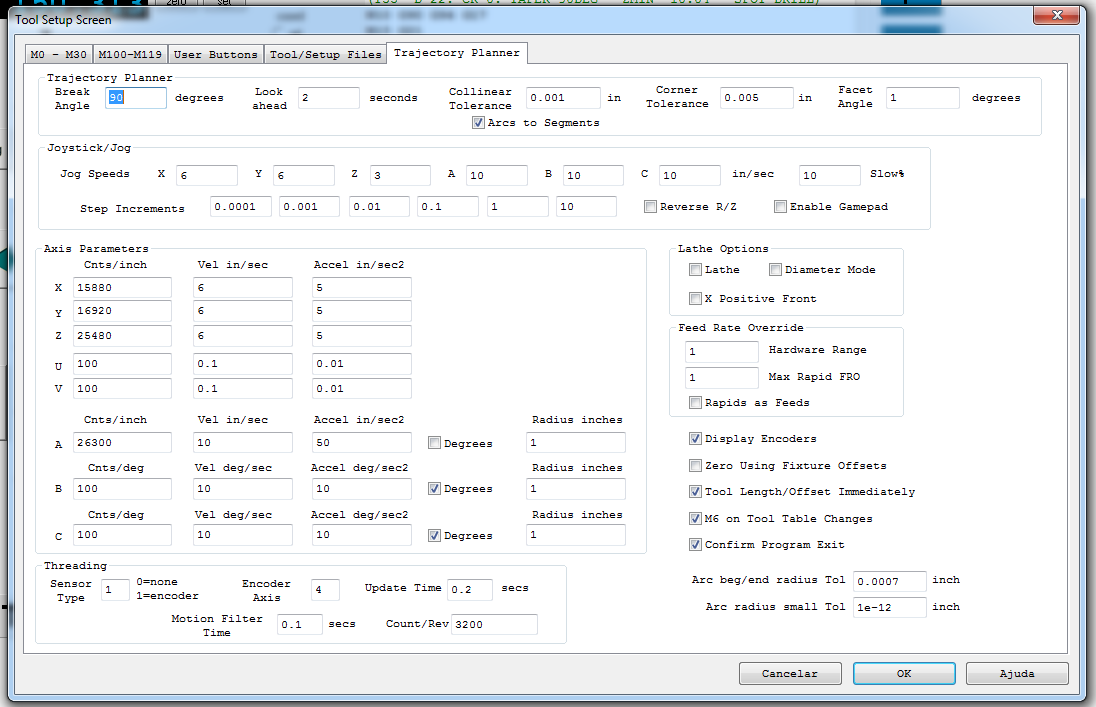Click the Cancelar button
1096x707 pixels.
[x=789, y=674]
